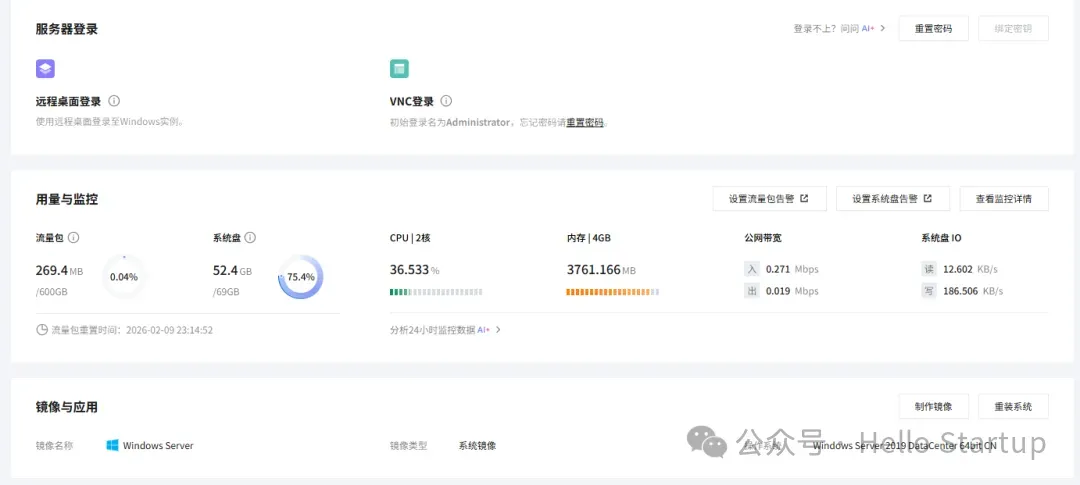
Task: Click info icon next to 流量包
Action: pyautogui.click(x=74, y=238)
